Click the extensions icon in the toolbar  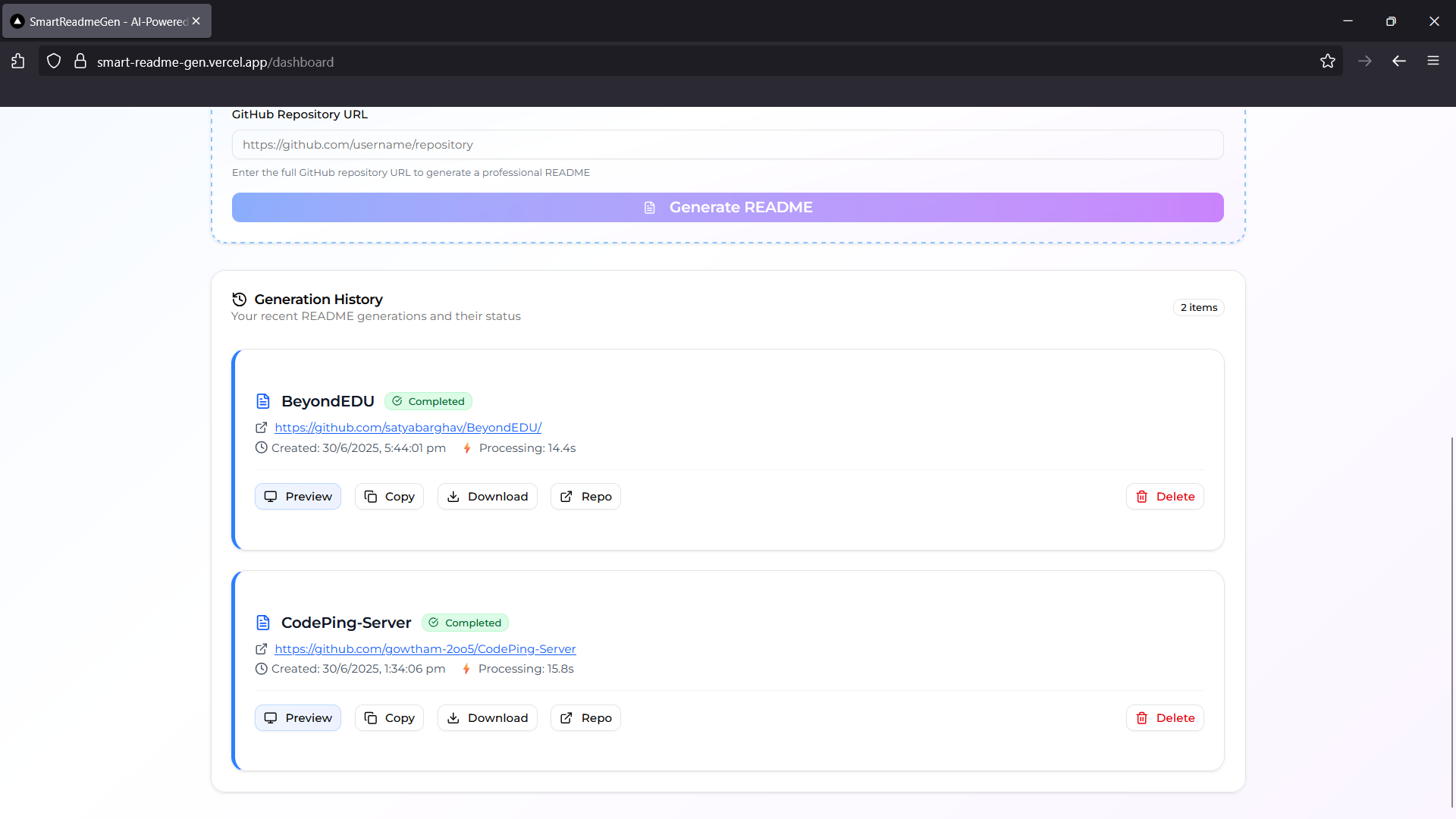18,61
